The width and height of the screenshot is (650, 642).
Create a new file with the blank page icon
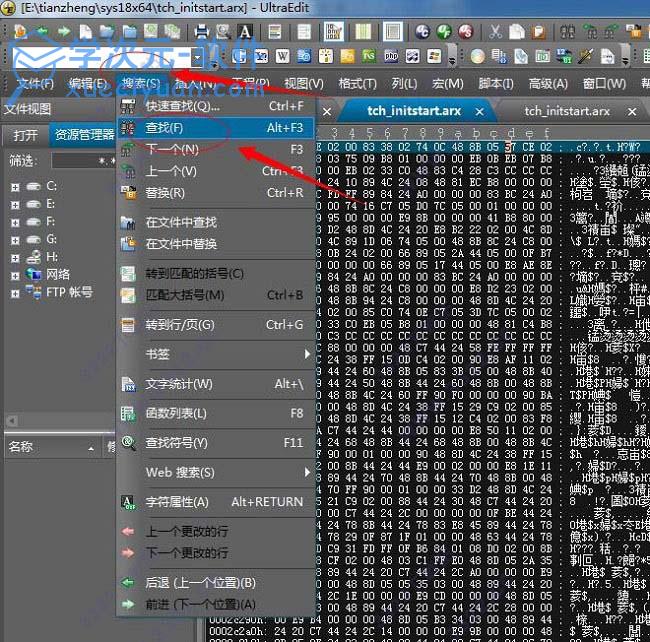point(85,31)
